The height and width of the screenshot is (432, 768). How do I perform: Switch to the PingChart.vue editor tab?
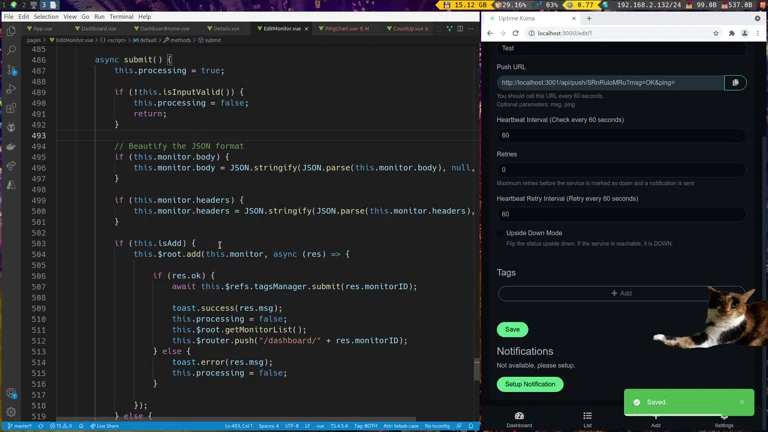[344, 28]
